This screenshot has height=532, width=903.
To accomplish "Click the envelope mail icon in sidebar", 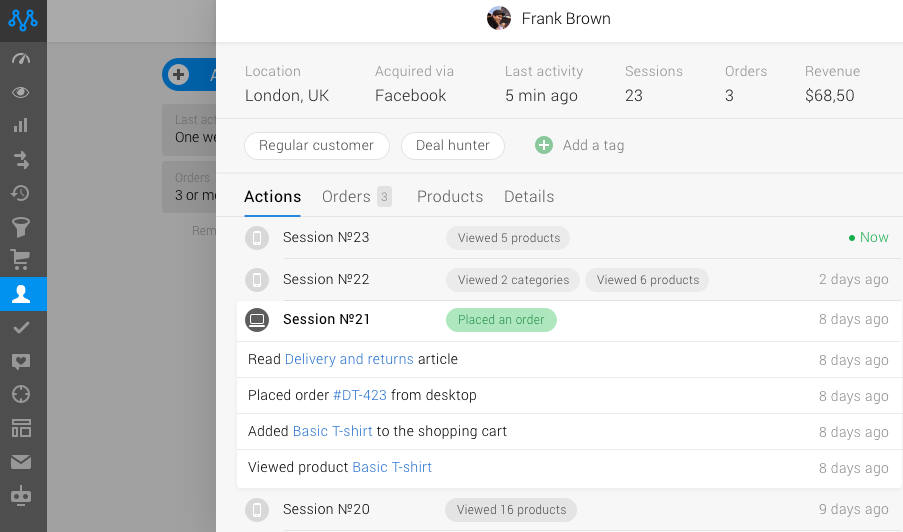I will tap(21, 462).
